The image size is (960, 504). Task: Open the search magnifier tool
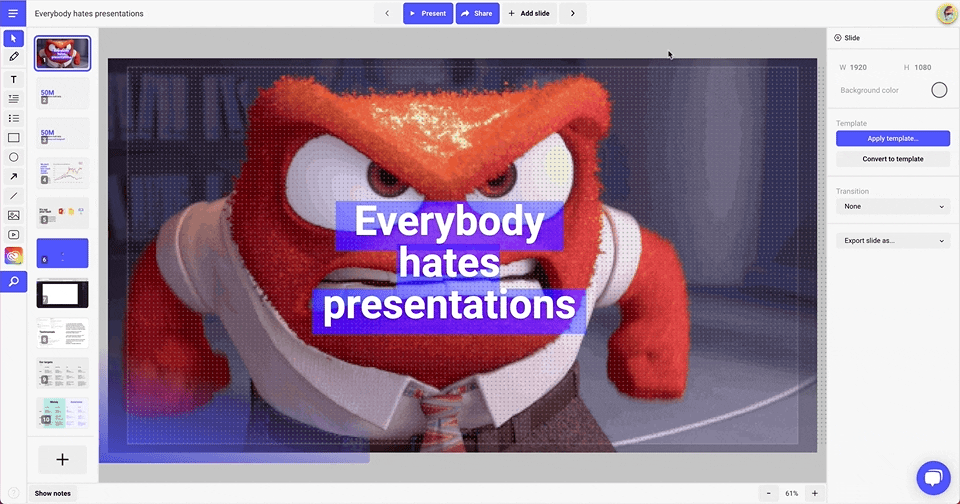coord(13,282)
